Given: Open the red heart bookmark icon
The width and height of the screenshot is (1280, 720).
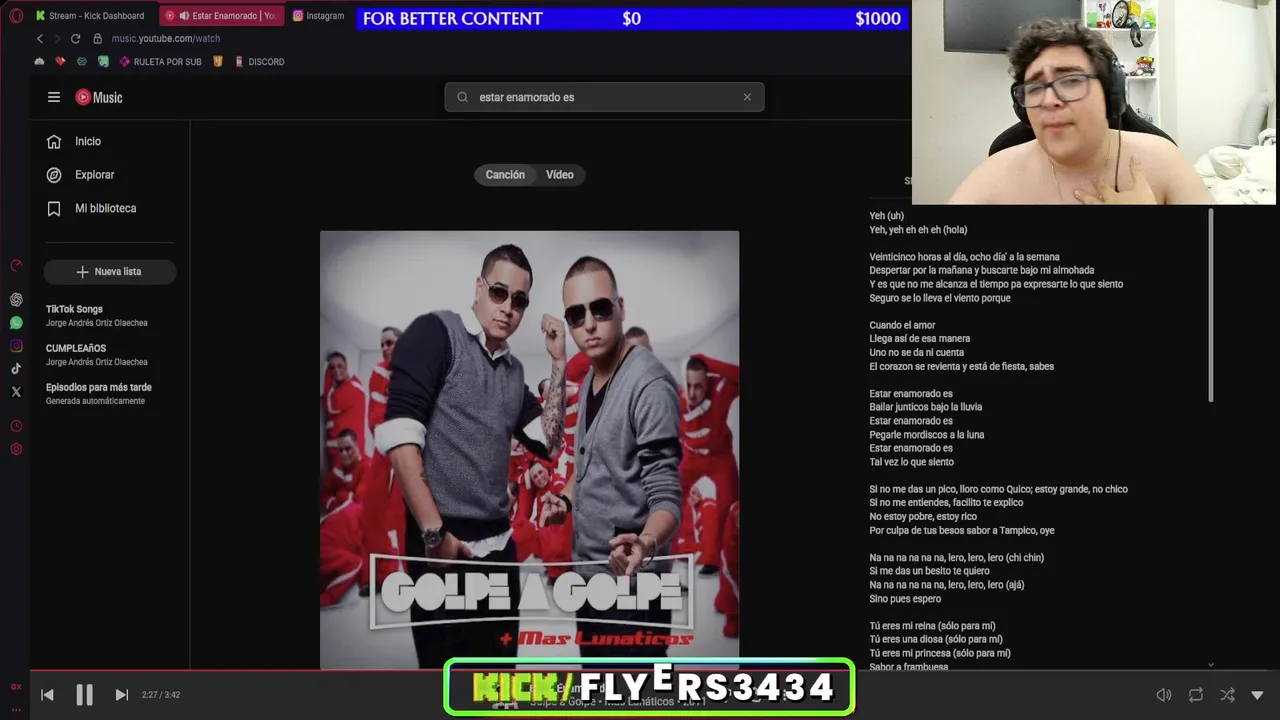Looking at the screenshot, I should tap(60, 62).
